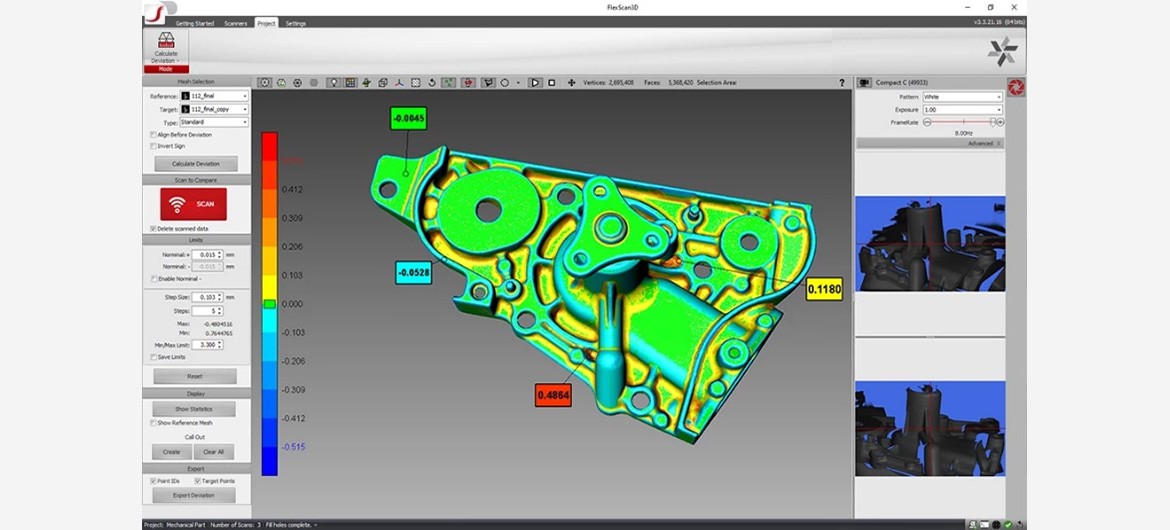Click the circular rotate arrow toolbar icon
This screenshot has height=530, width=1170.
click(x=432, y=83)
